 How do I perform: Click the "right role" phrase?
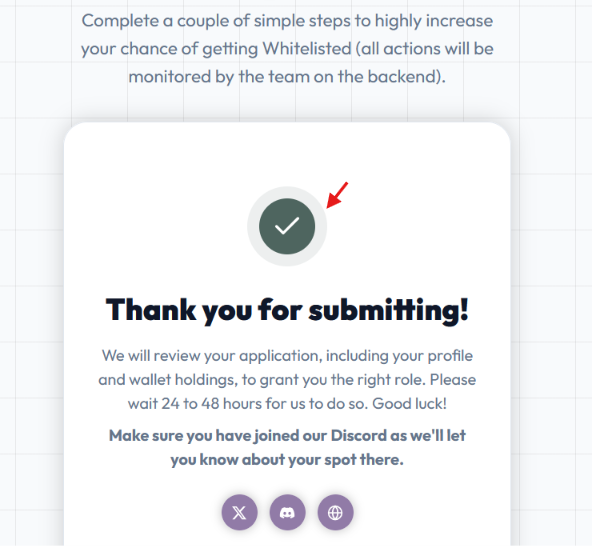click(x=387, y=379)
